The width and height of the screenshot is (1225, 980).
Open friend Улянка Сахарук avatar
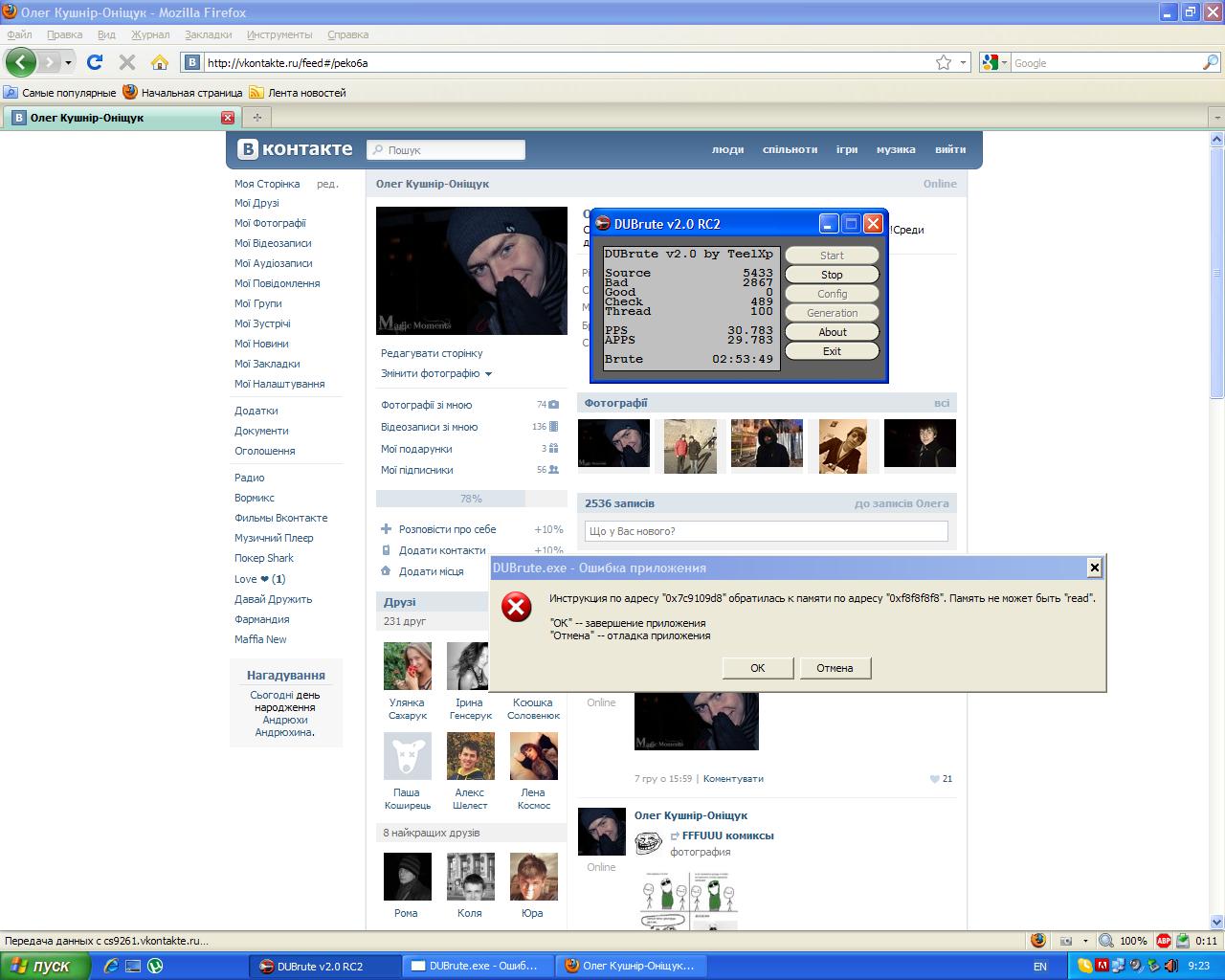coord(408,666)
